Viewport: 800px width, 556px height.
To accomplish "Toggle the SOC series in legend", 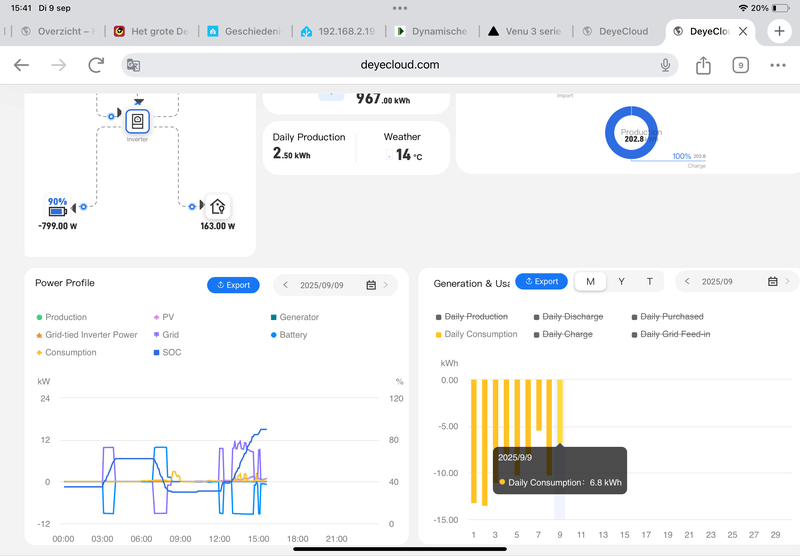I will click(167, 352).
